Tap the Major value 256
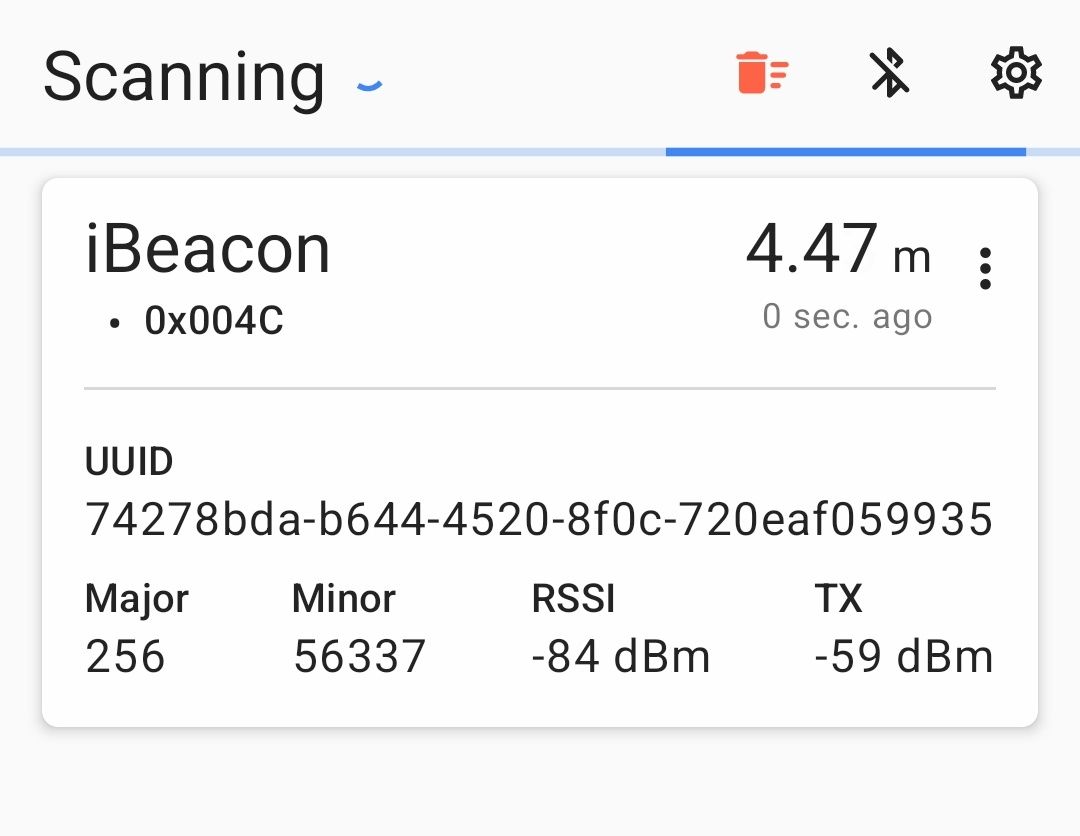Screen dimensions: 1080x836 point(126,657)
